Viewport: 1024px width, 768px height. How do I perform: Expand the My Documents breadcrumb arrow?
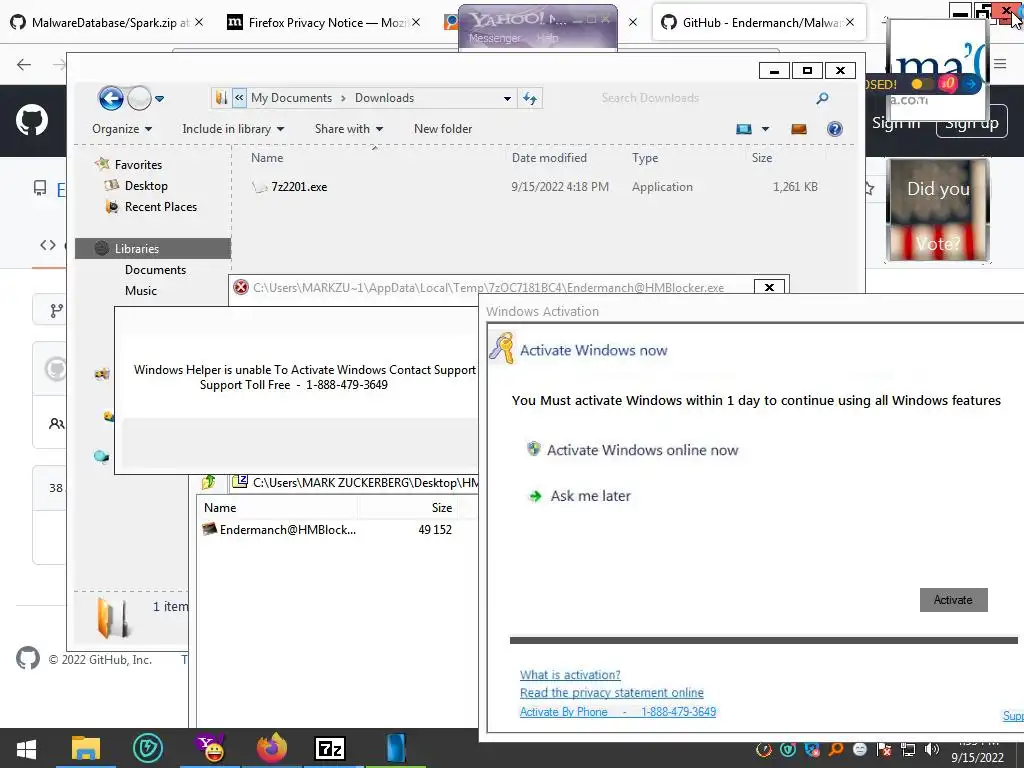tap(344, 99)
